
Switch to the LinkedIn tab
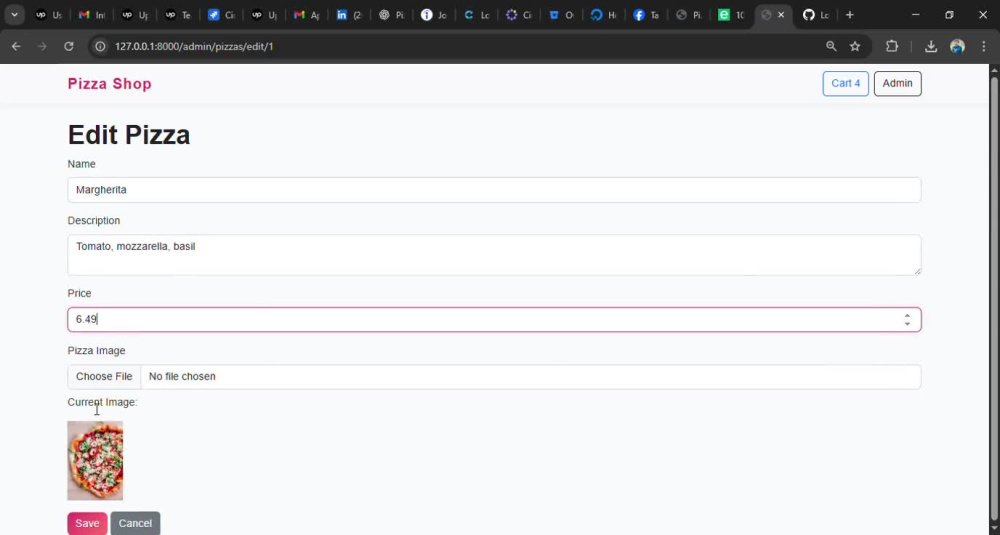pos(349,15)
